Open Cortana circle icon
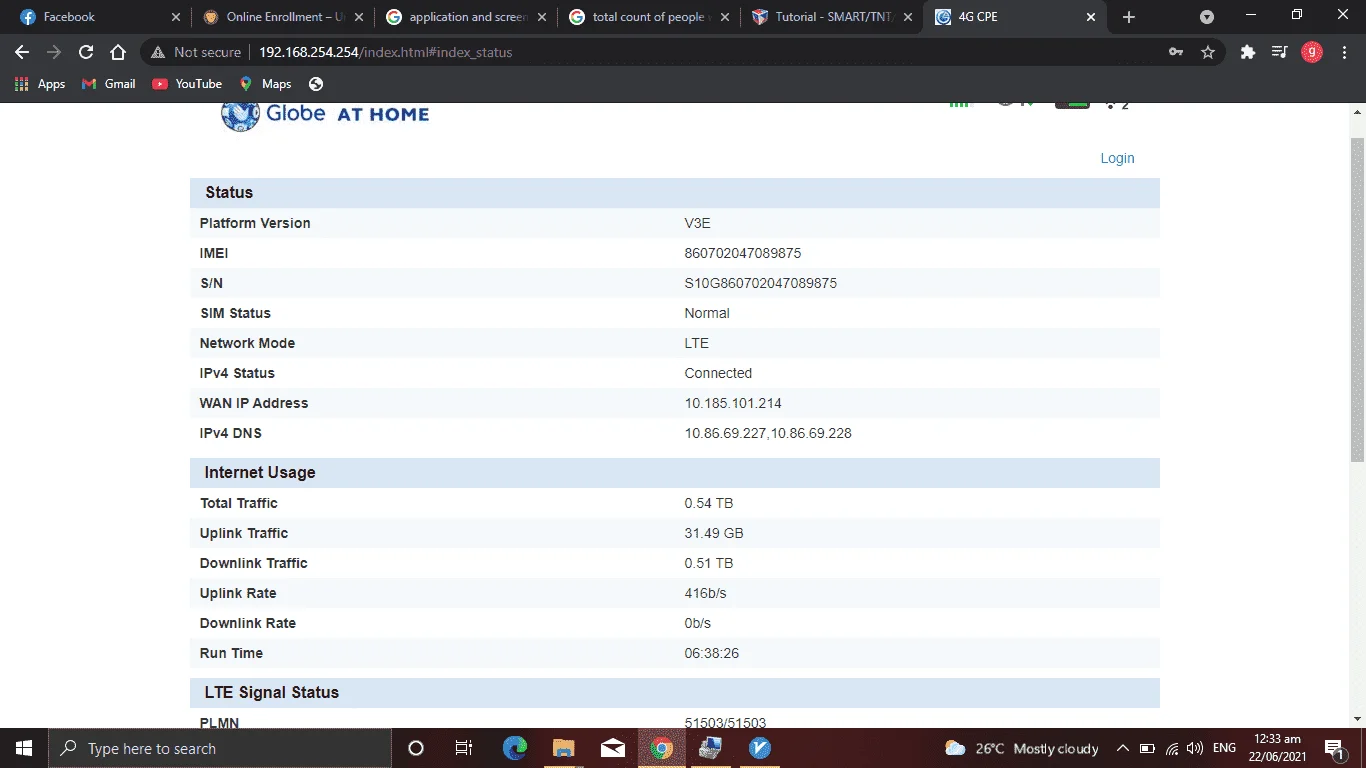 coord(416,748)
